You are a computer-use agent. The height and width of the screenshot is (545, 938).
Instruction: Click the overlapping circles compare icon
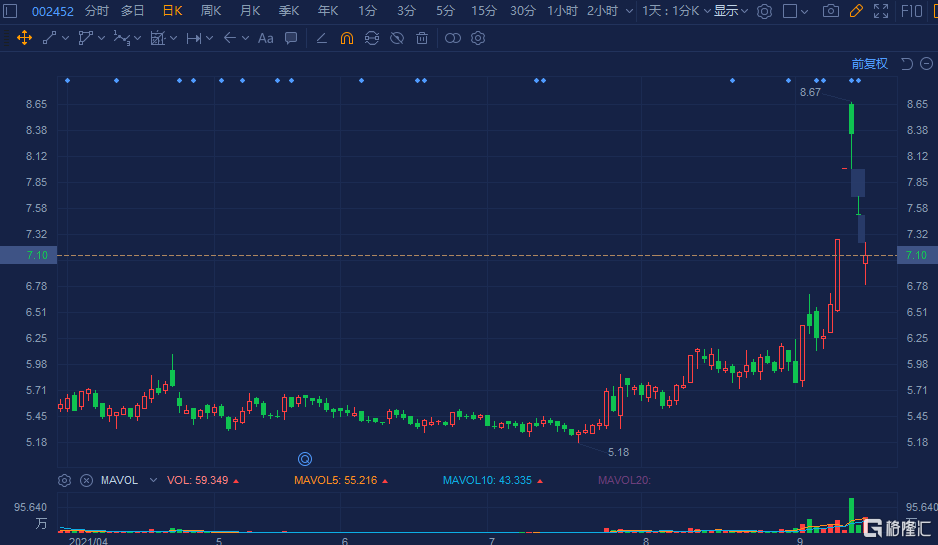pos(453,38)
